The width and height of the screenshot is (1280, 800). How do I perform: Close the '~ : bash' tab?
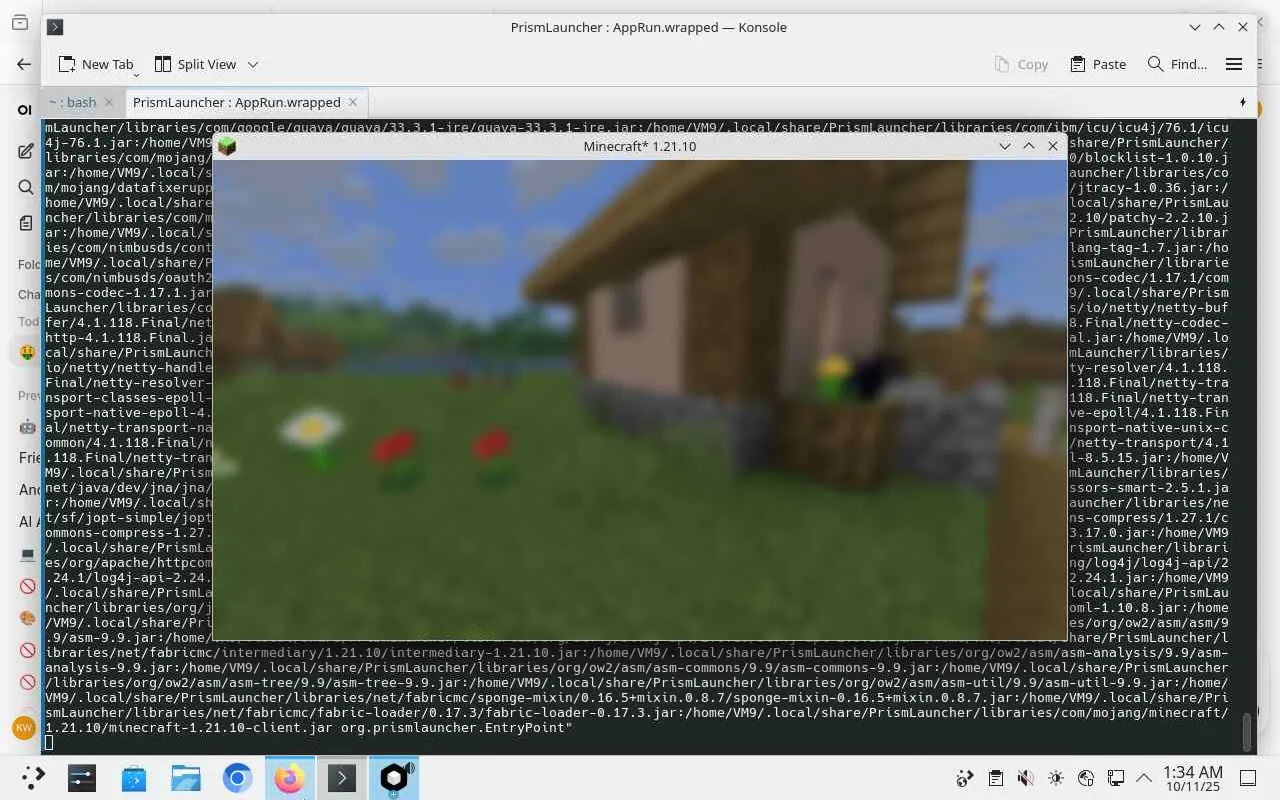[x=109, y=102]
